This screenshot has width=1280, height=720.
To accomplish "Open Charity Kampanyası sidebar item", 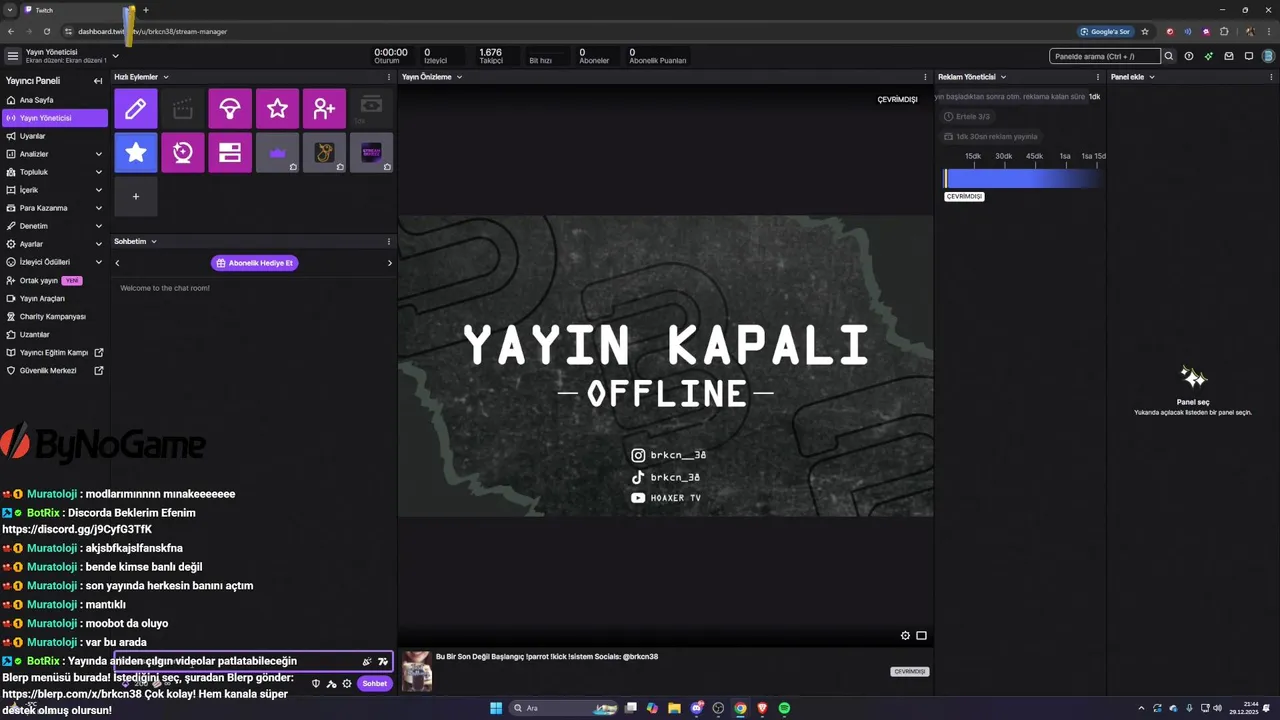I will [54, 316].
